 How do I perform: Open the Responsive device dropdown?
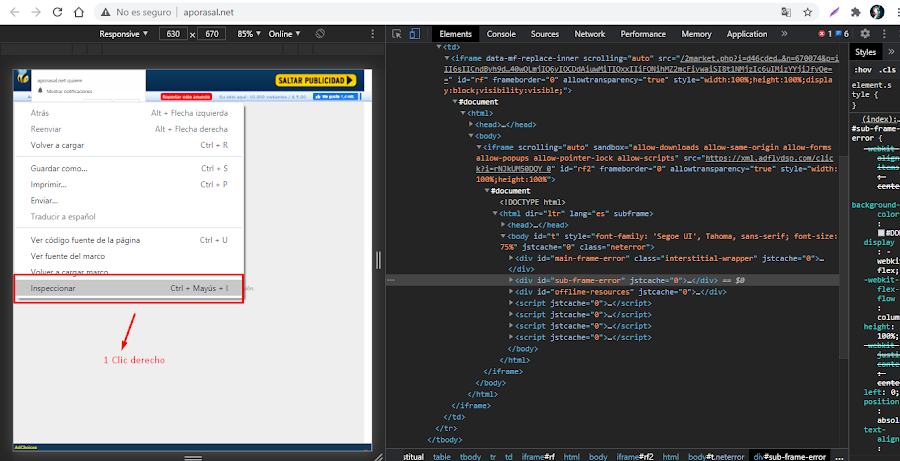point(123,34)
